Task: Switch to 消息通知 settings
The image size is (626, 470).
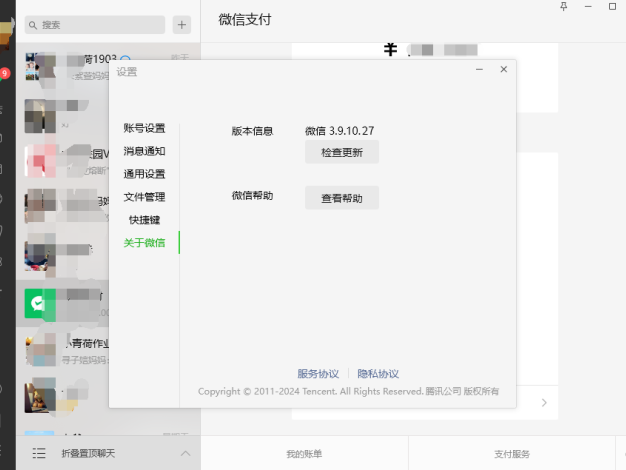Action: pos(144,151)
